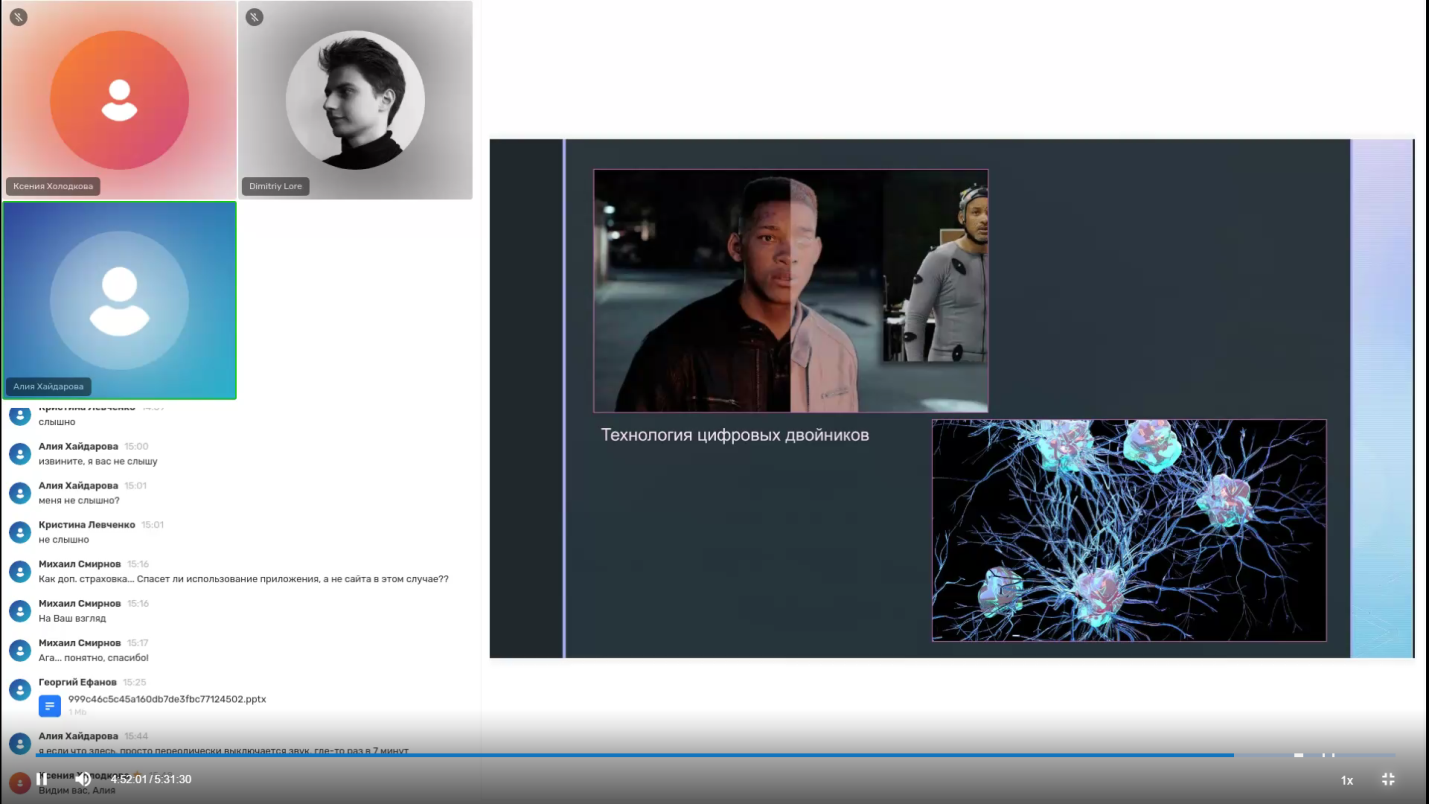Open Ксения Холодкова participant tile
Viewport: 1429px width, 804px height.
coord(119,100)
